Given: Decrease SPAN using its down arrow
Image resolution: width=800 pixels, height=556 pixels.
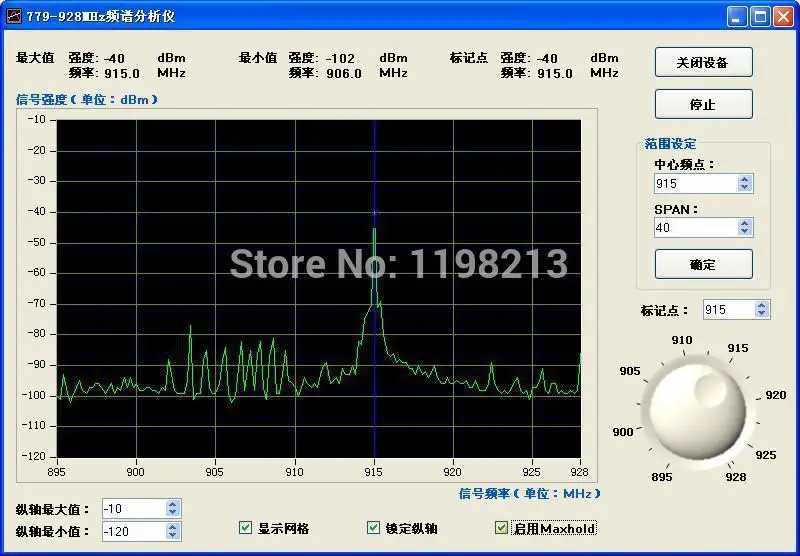Looking at the screenshot, I should (x=744, y=232).
